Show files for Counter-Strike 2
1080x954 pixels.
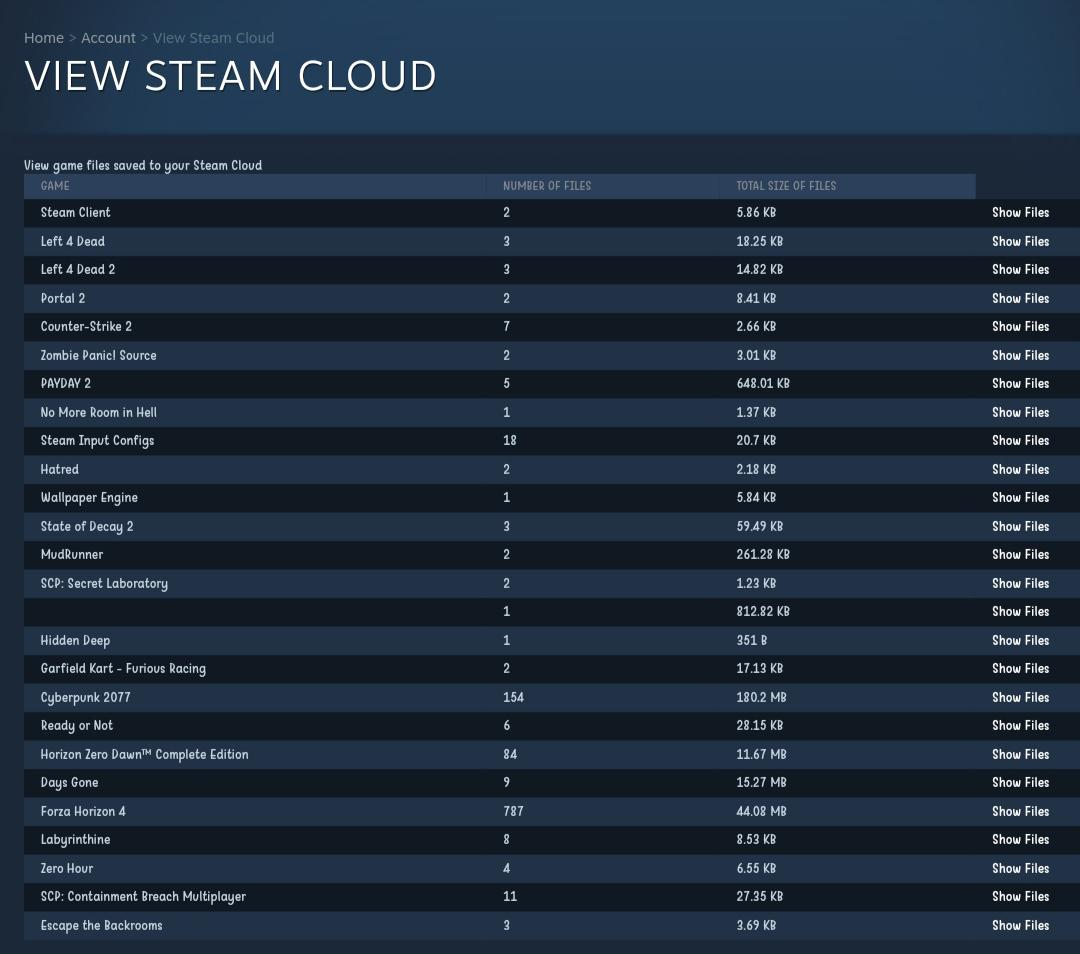[x=1020, y=327]
